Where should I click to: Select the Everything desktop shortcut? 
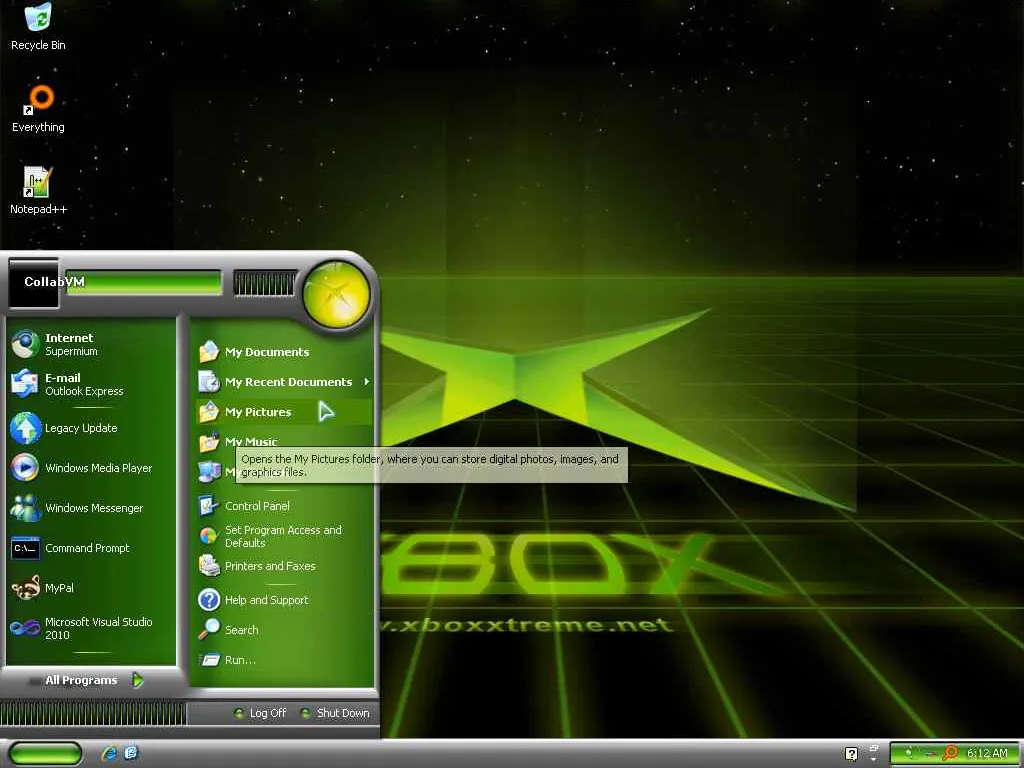click(38, 108)
